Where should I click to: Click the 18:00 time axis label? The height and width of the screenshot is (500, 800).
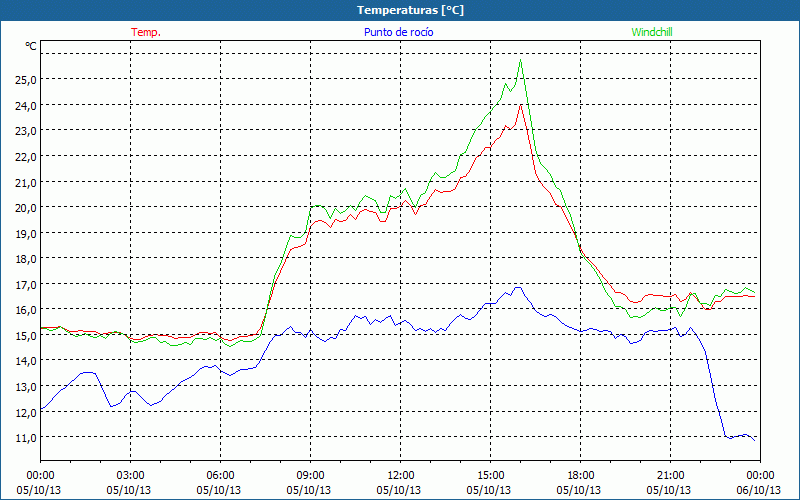[x=581, y=476]
